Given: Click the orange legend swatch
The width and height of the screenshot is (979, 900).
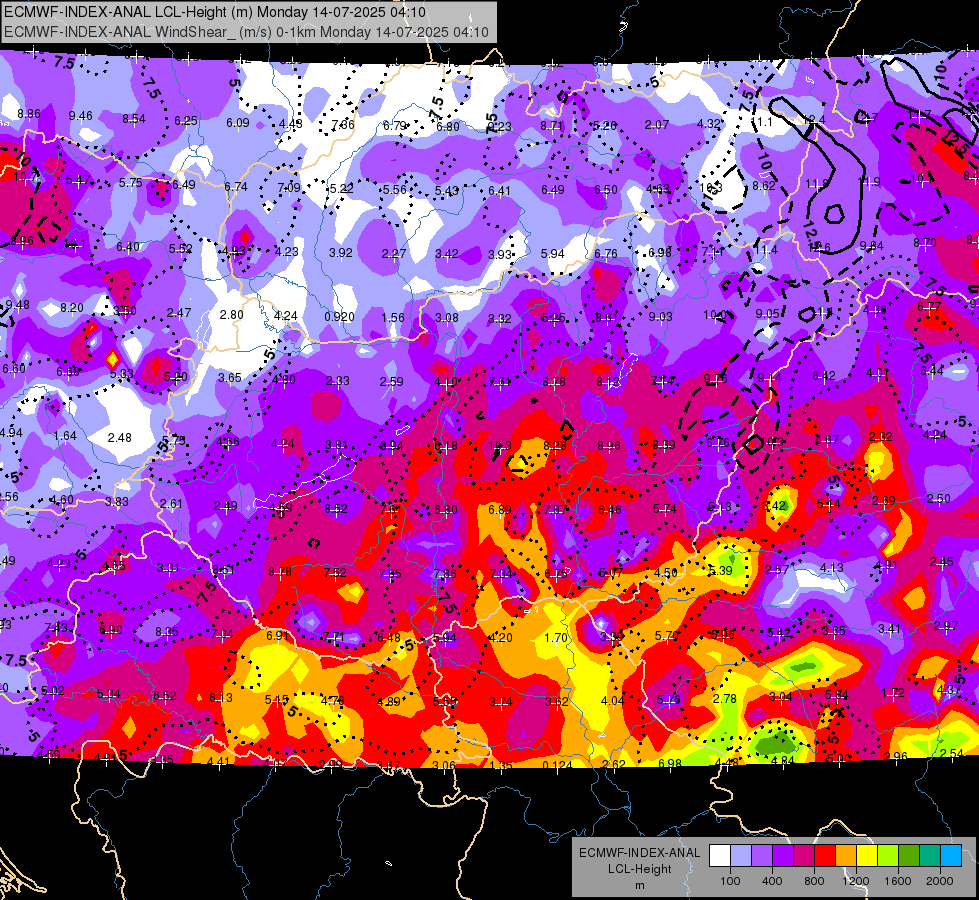Looking at the screenshot, I should click(x=846, y=856).
